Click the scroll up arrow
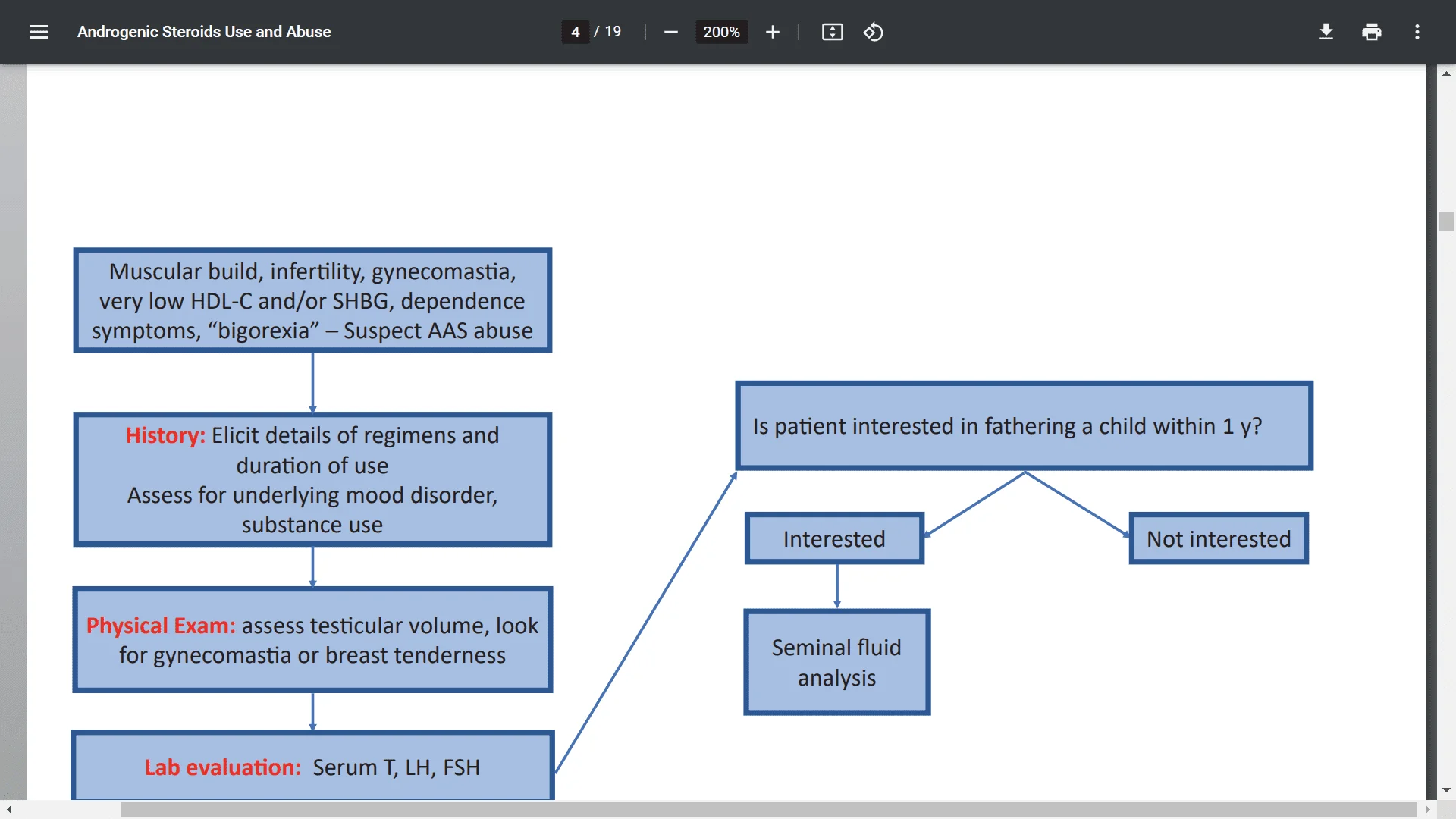The image size is (1456, 819). [1446, 74]
